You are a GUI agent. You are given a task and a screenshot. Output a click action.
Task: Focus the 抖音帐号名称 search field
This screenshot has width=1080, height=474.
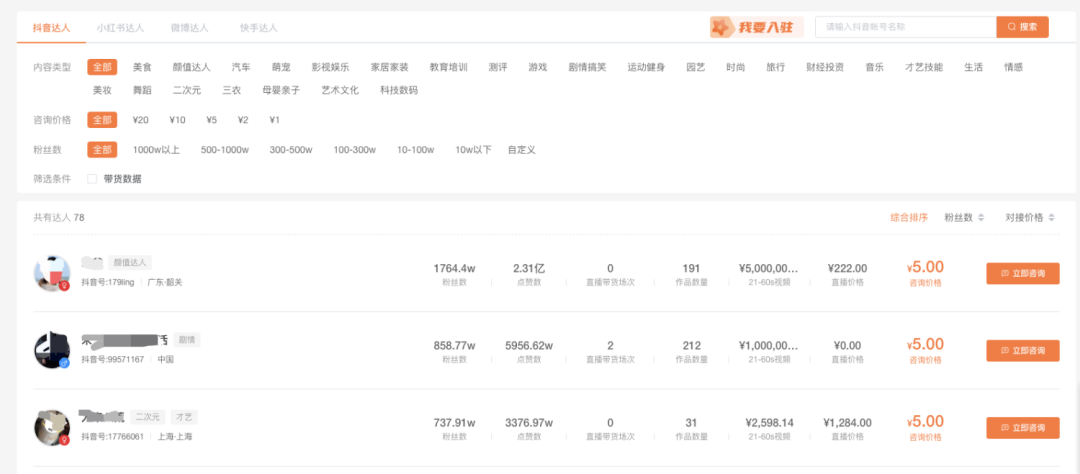(x=906, y=27)
